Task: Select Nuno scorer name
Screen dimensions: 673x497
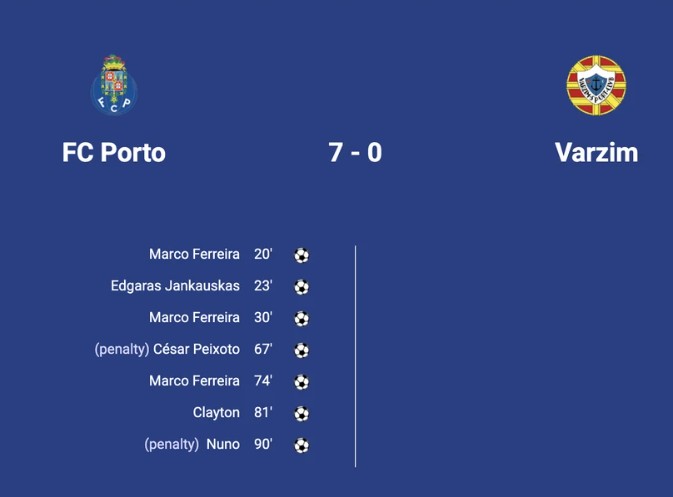Action: (223, 444)
